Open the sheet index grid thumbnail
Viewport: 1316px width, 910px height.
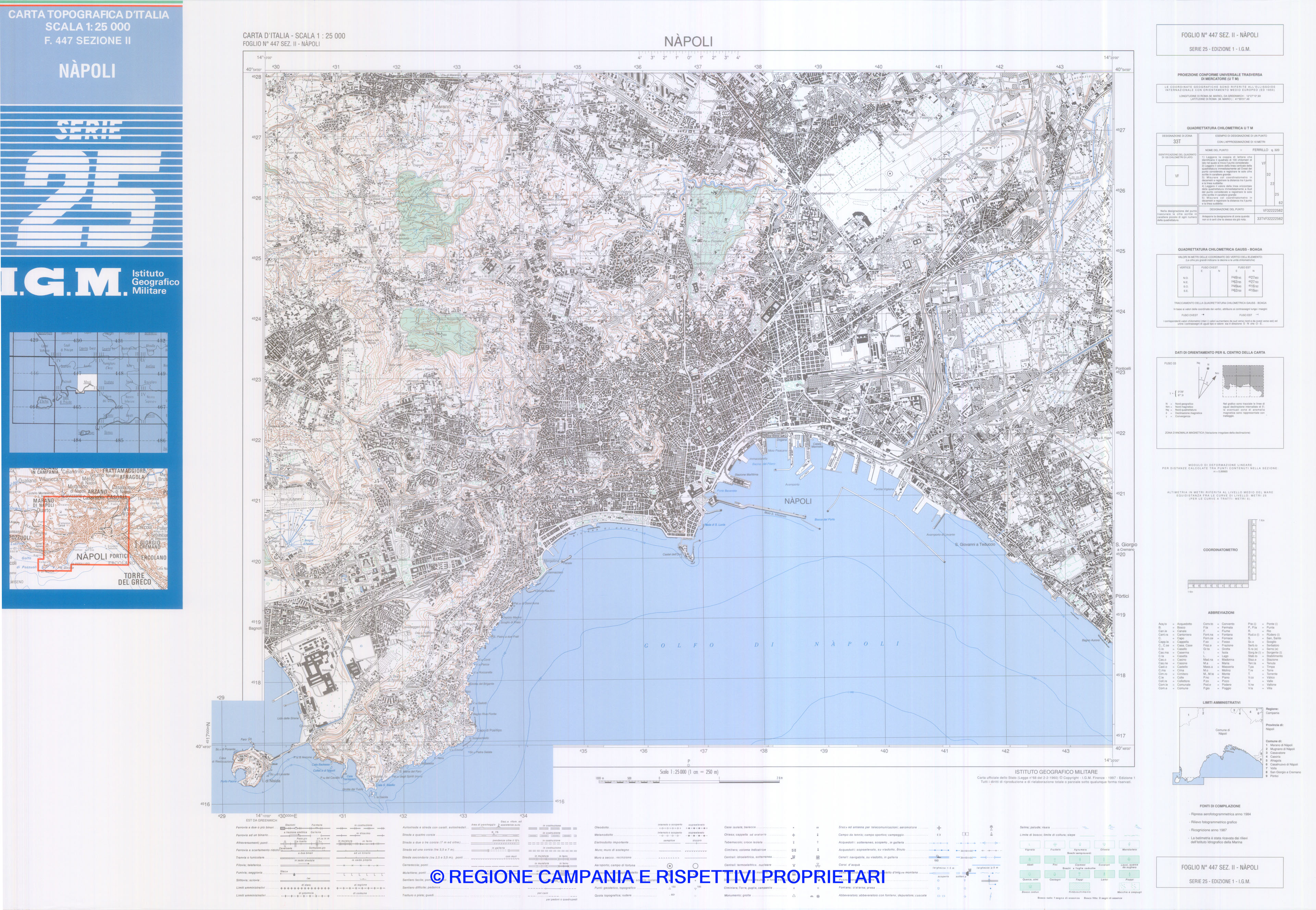pyautogui.click(x=88, y=393)
